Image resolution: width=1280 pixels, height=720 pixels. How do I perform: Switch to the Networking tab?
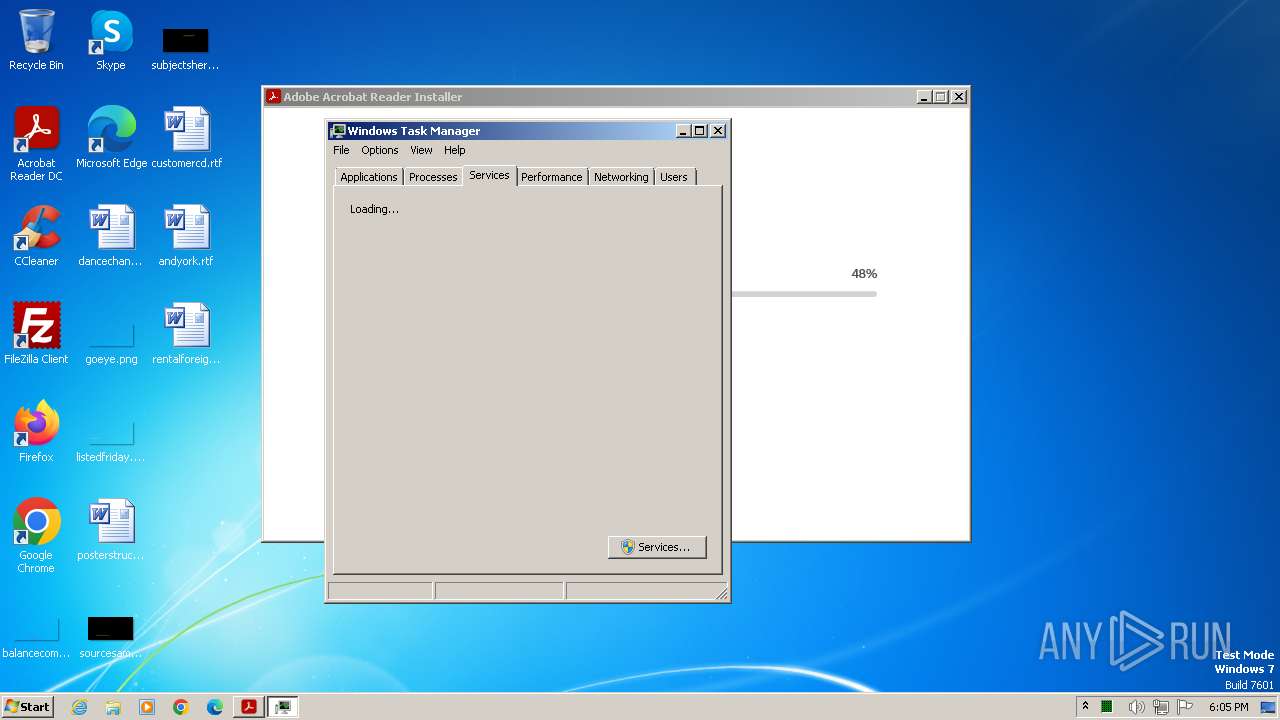621,177
